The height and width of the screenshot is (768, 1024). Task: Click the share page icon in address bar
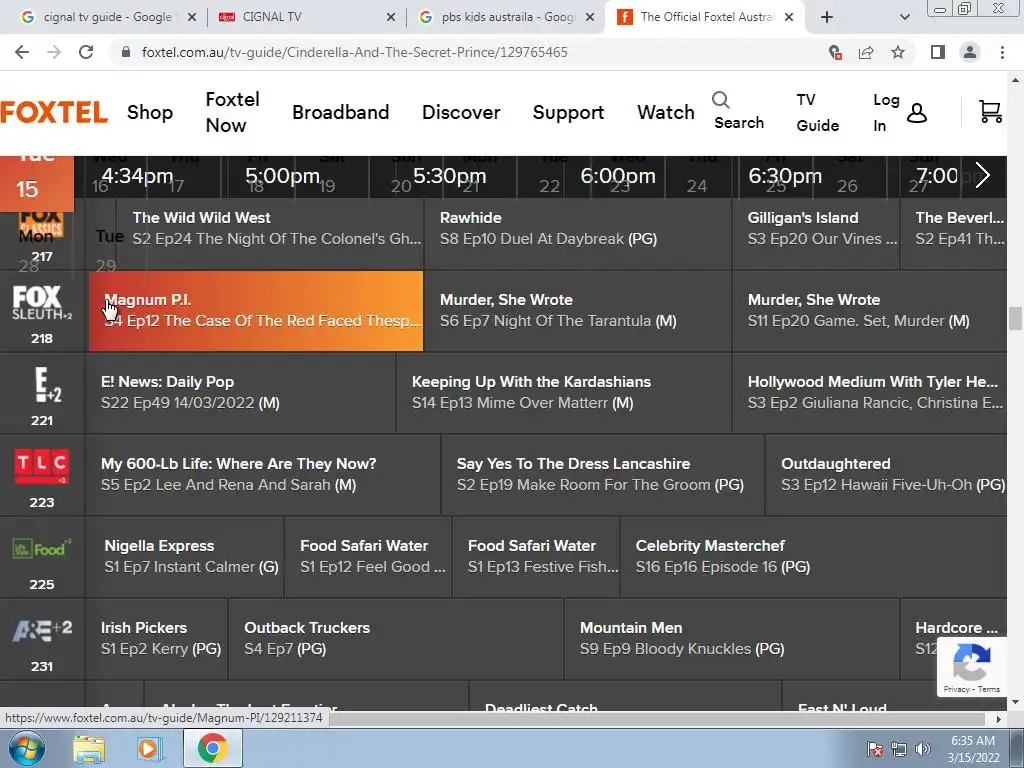(866, 52)
